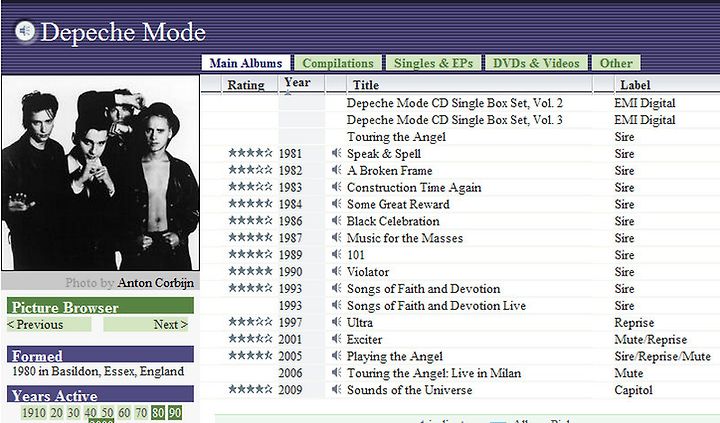Play audio sample for Speak & Spell
Image resolution: width=720 pixels, height=423 pixels.
click(337, 153)
